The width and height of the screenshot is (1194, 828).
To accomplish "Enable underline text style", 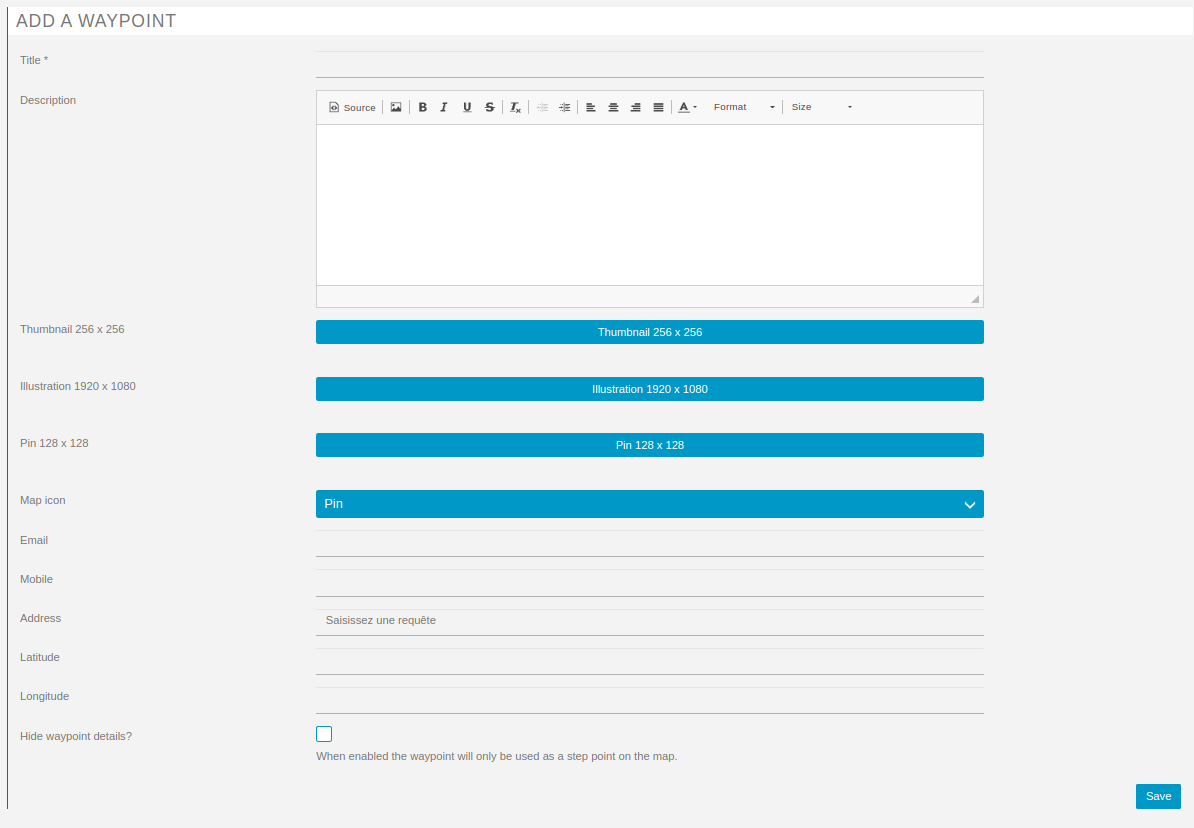I will (467, 107).
